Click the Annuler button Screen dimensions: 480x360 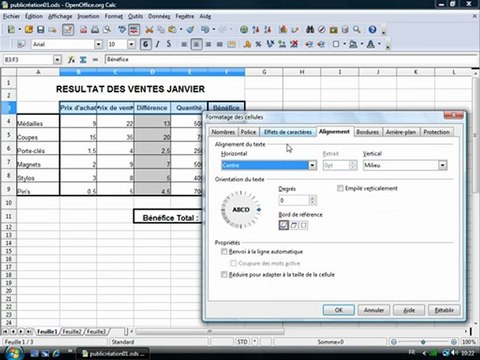[374, 310]
